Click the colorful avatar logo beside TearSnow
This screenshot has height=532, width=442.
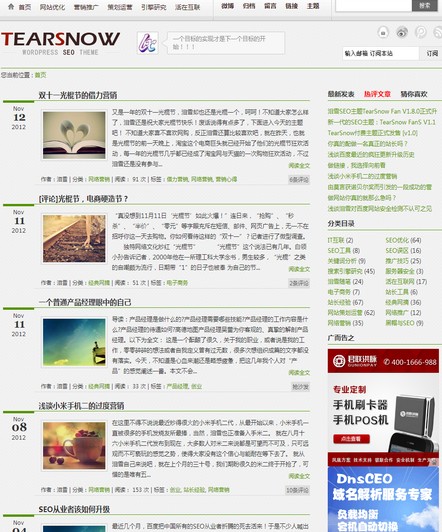148,43
